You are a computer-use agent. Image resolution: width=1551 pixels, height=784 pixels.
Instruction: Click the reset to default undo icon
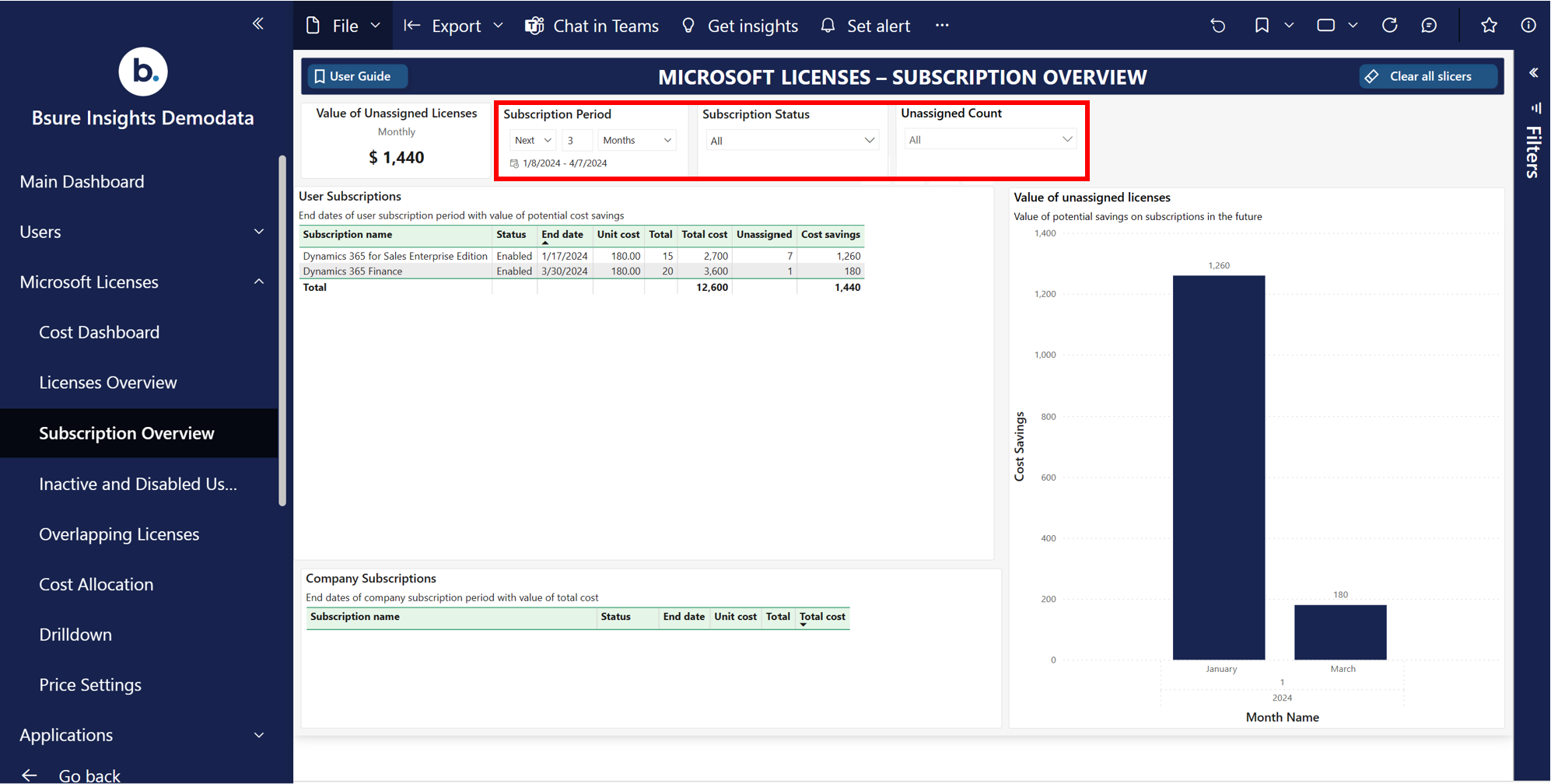point(1218,26)
